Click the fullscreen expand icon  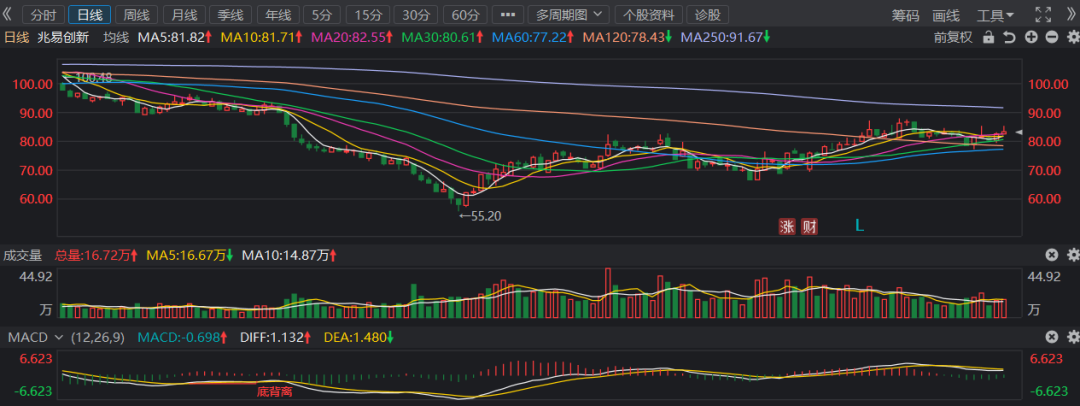click(x=1044, y=15)
